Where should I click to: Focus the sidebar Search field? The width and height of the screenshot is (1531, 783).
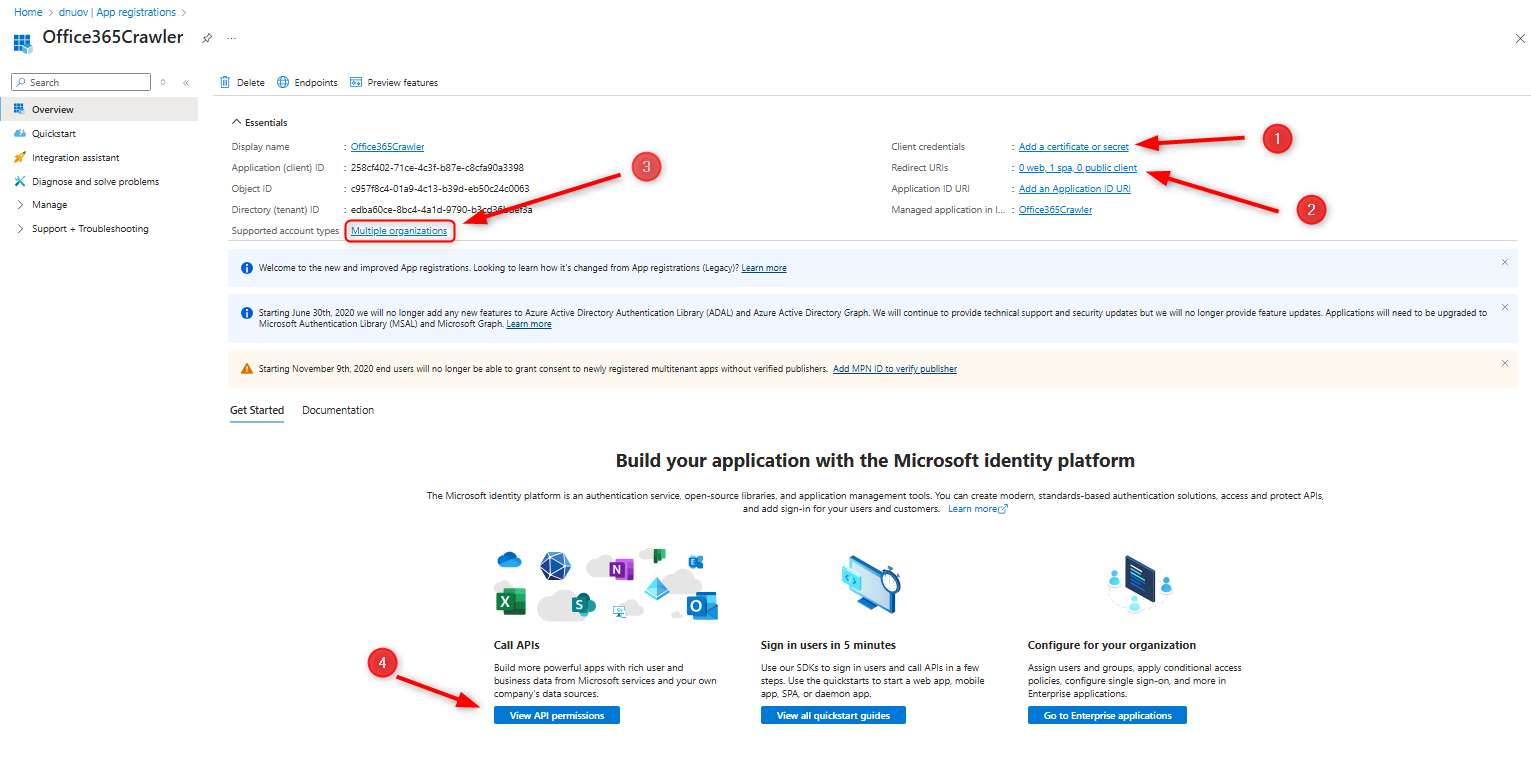[x=85, y=82]
